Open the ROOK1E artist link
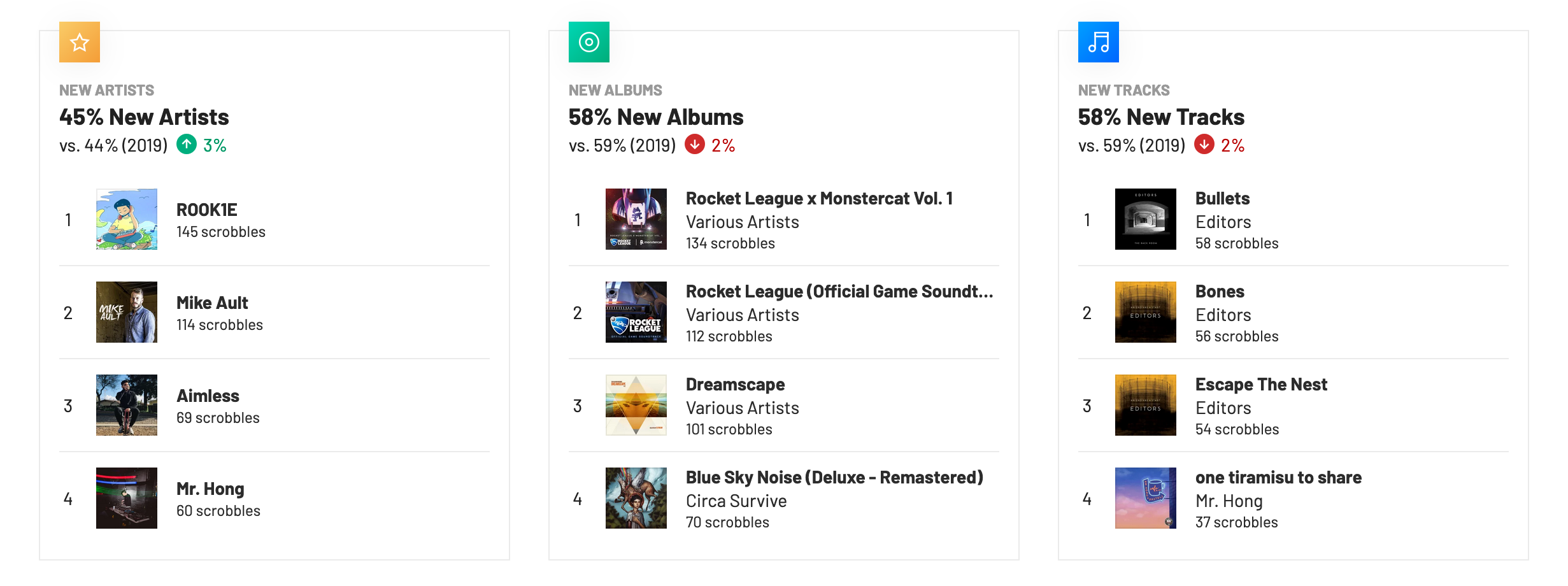 (x=207, y=210)
